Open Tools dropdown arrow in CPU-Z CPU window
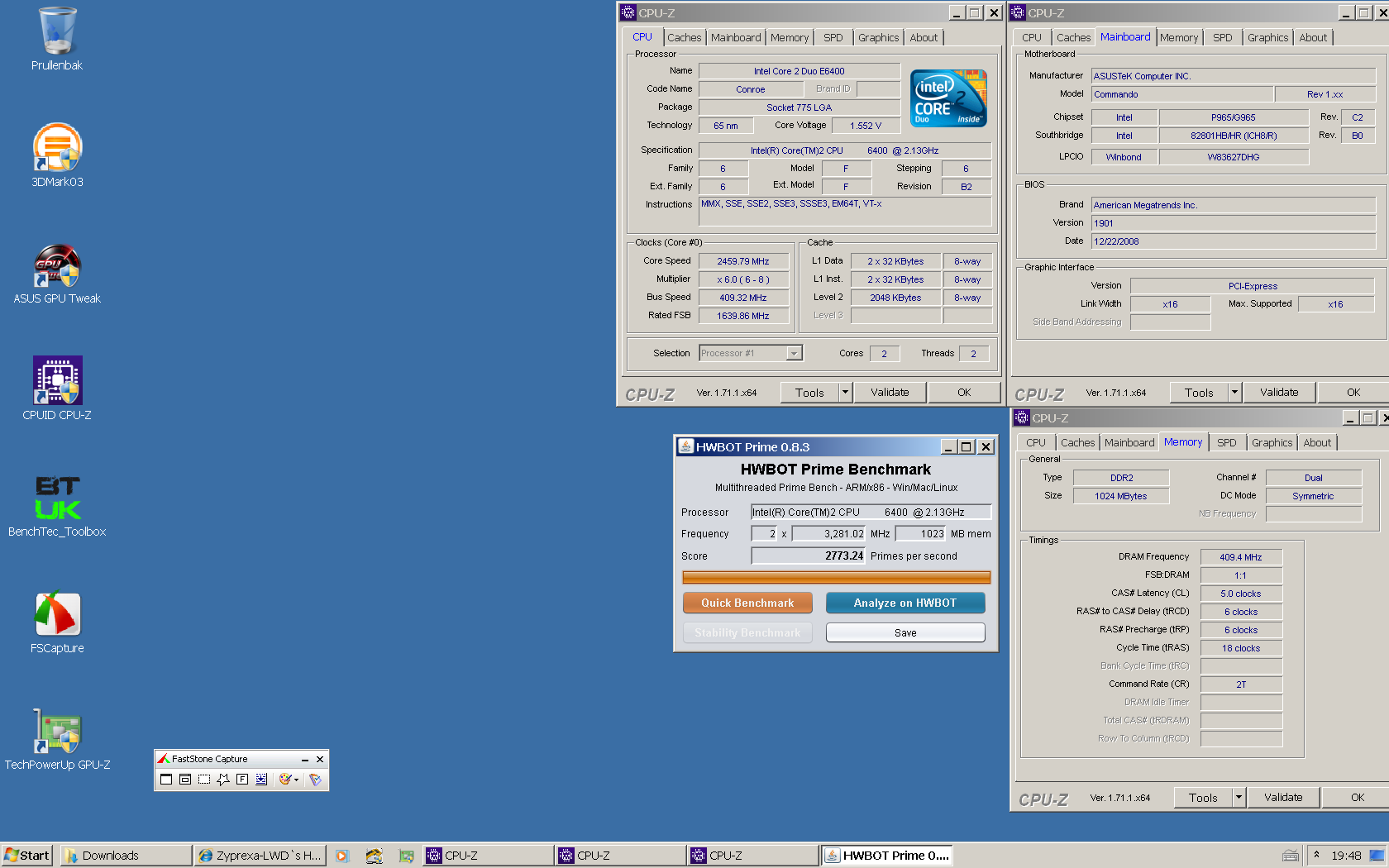1389x868 pixels. click(x=845, y=393)
